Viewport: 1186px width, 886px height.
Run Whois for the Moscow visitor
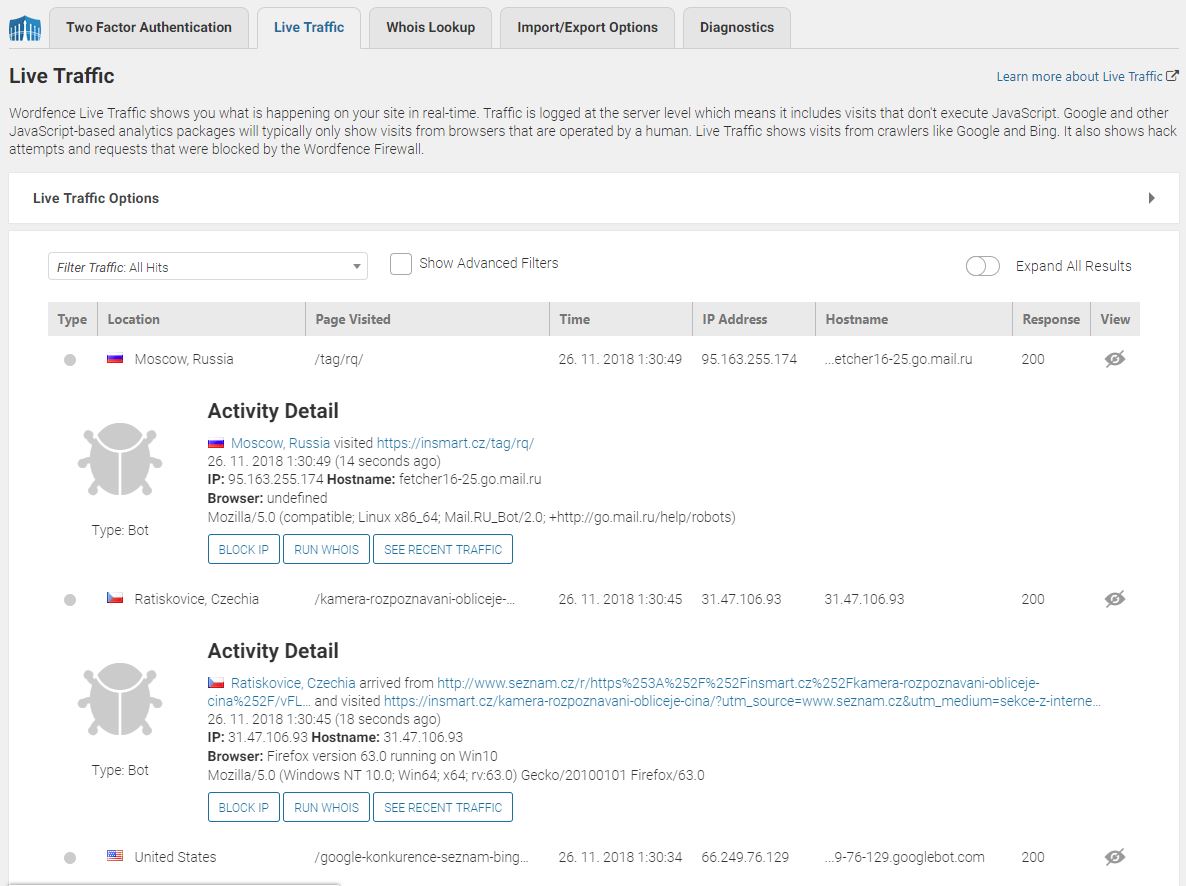(x=326, y=549)
